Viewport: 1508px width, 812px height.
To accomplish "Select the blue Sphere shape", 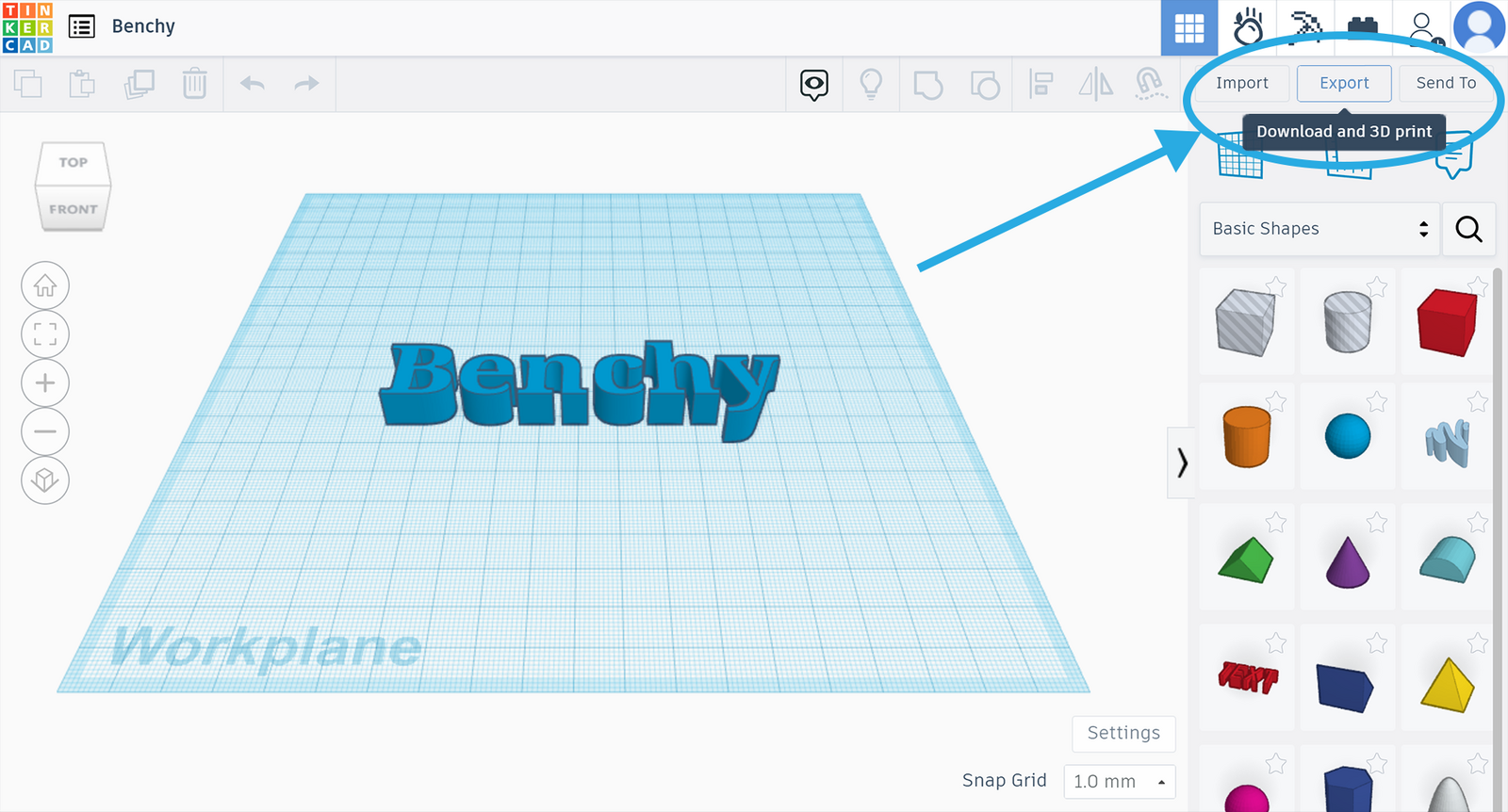I will [1348, 437].
